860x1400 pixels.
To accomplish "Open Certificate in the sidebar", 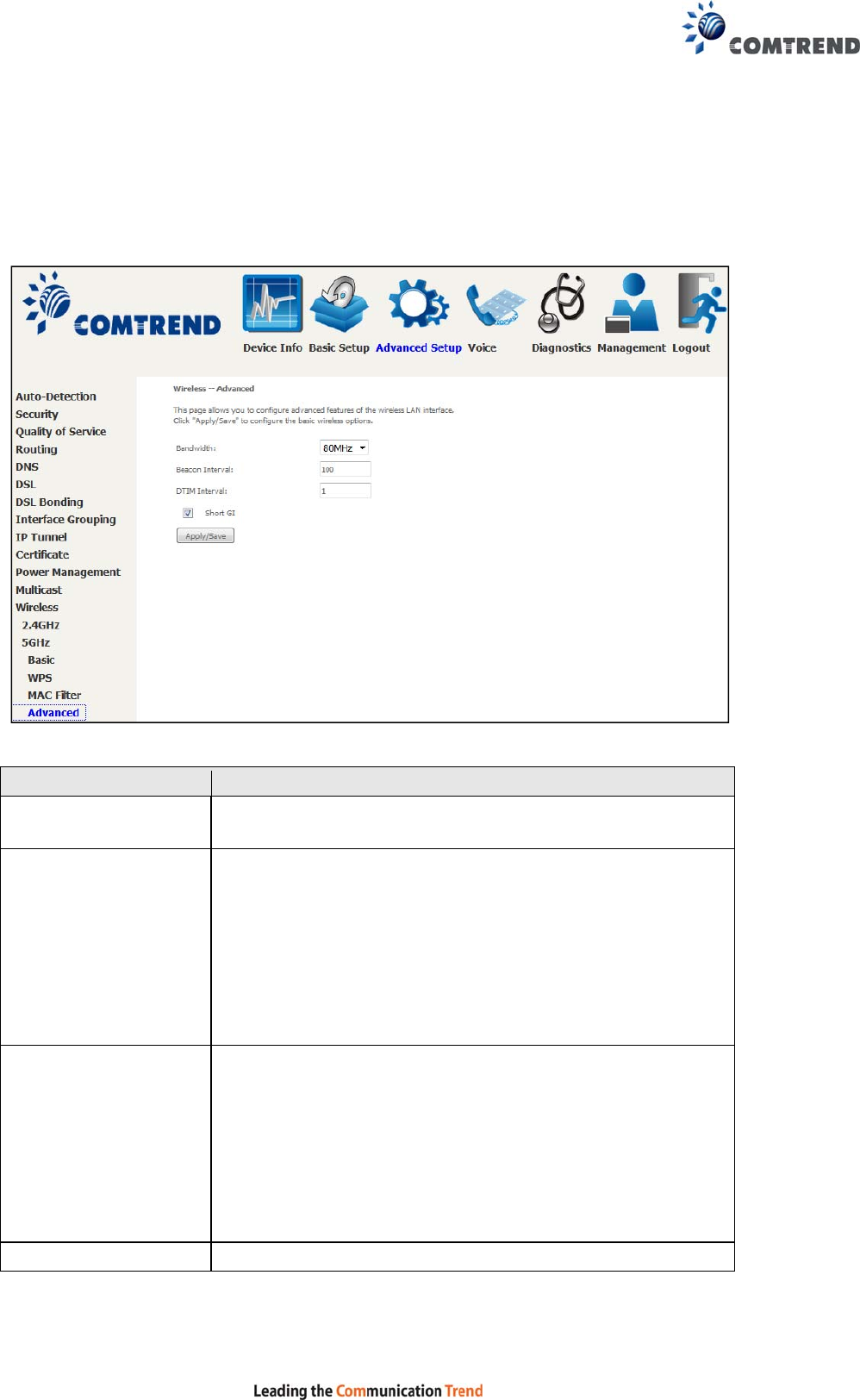I will tap(42, 555).
